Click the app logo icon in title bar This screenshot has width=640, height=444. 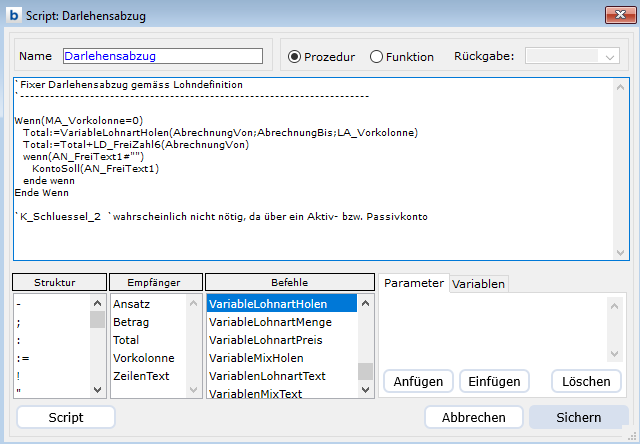pos(13,13)
